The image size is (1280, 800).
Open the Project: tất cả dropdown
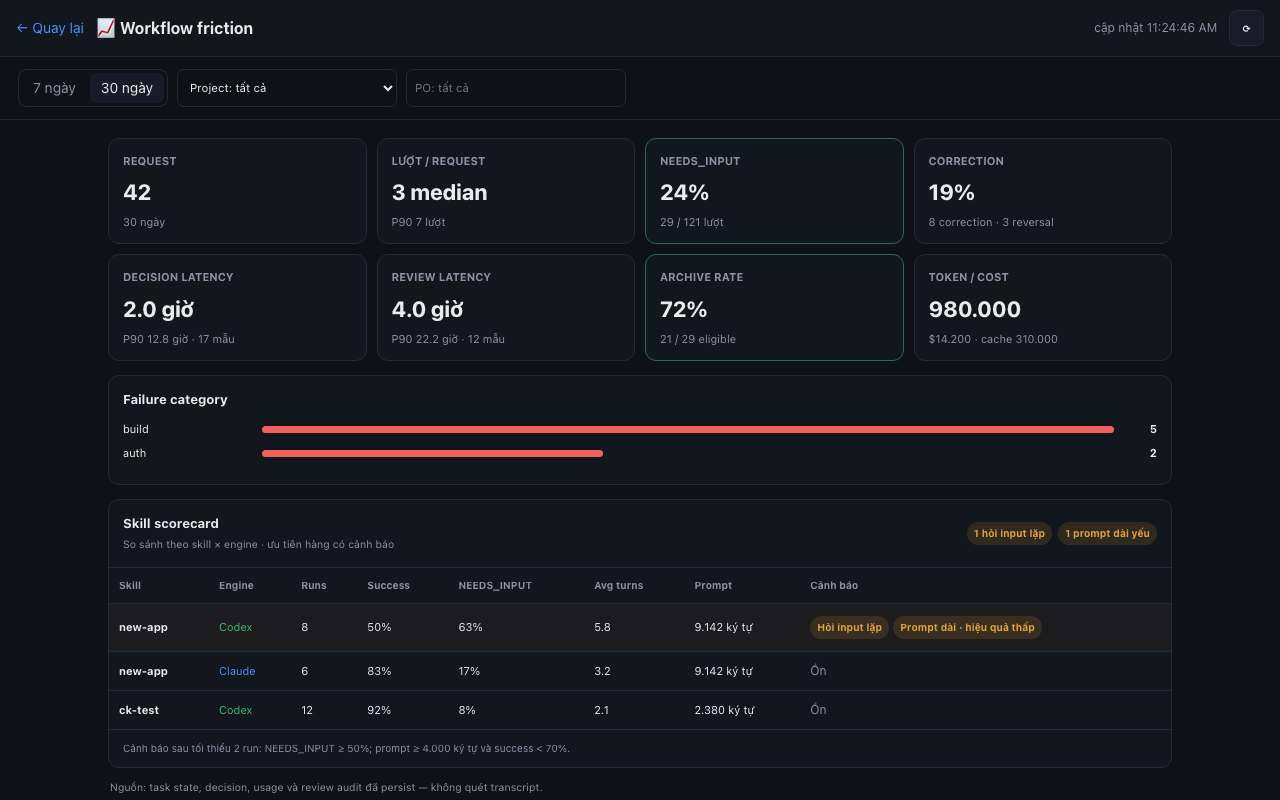coord(287,88)
